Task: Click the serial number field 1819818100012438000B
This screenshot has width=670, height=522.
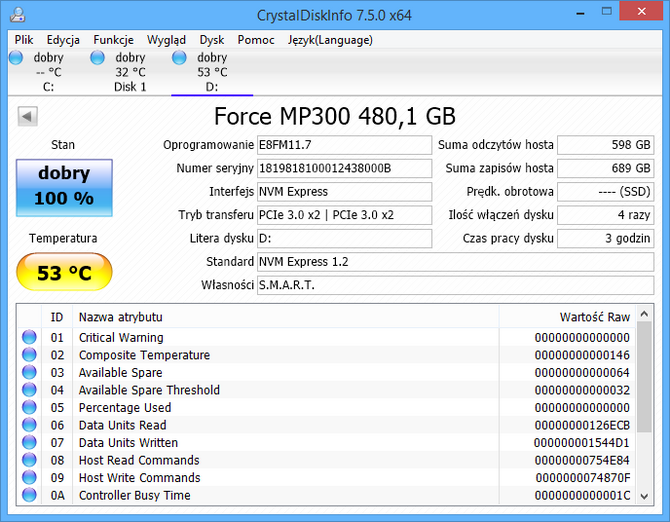Action: tap(344, 168)
